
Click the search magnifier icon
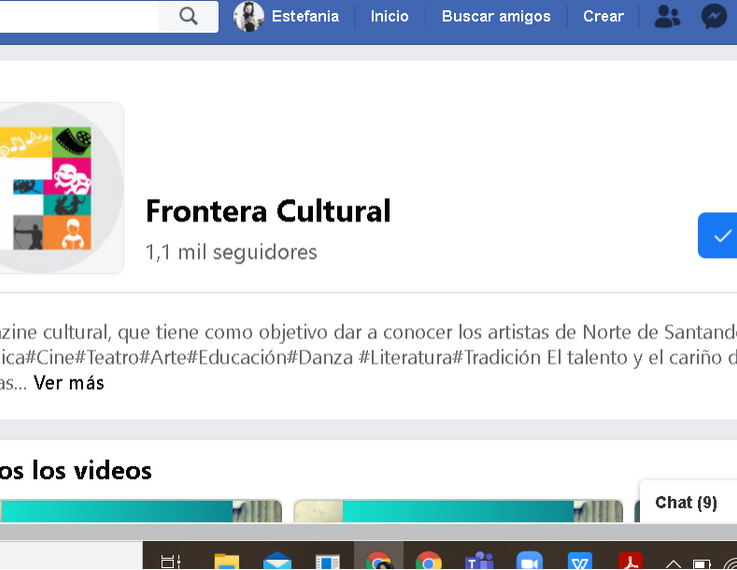(188, 16)
